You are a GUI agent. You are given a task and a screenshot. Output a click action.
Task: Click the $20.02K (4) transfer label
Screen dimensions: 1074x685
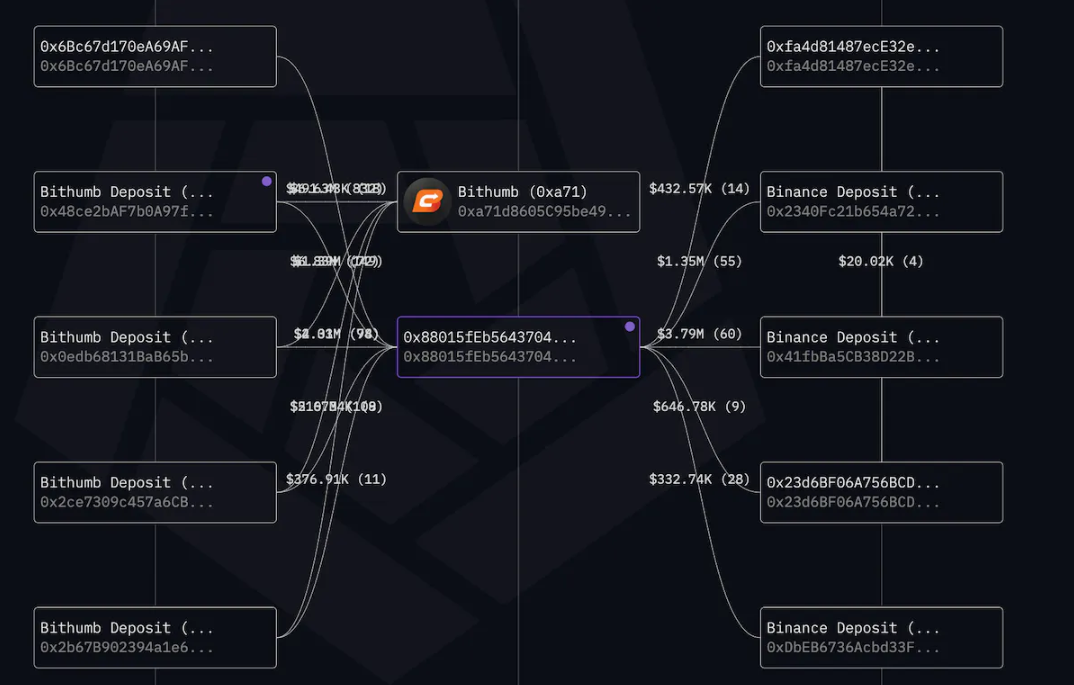click(881, 261)
